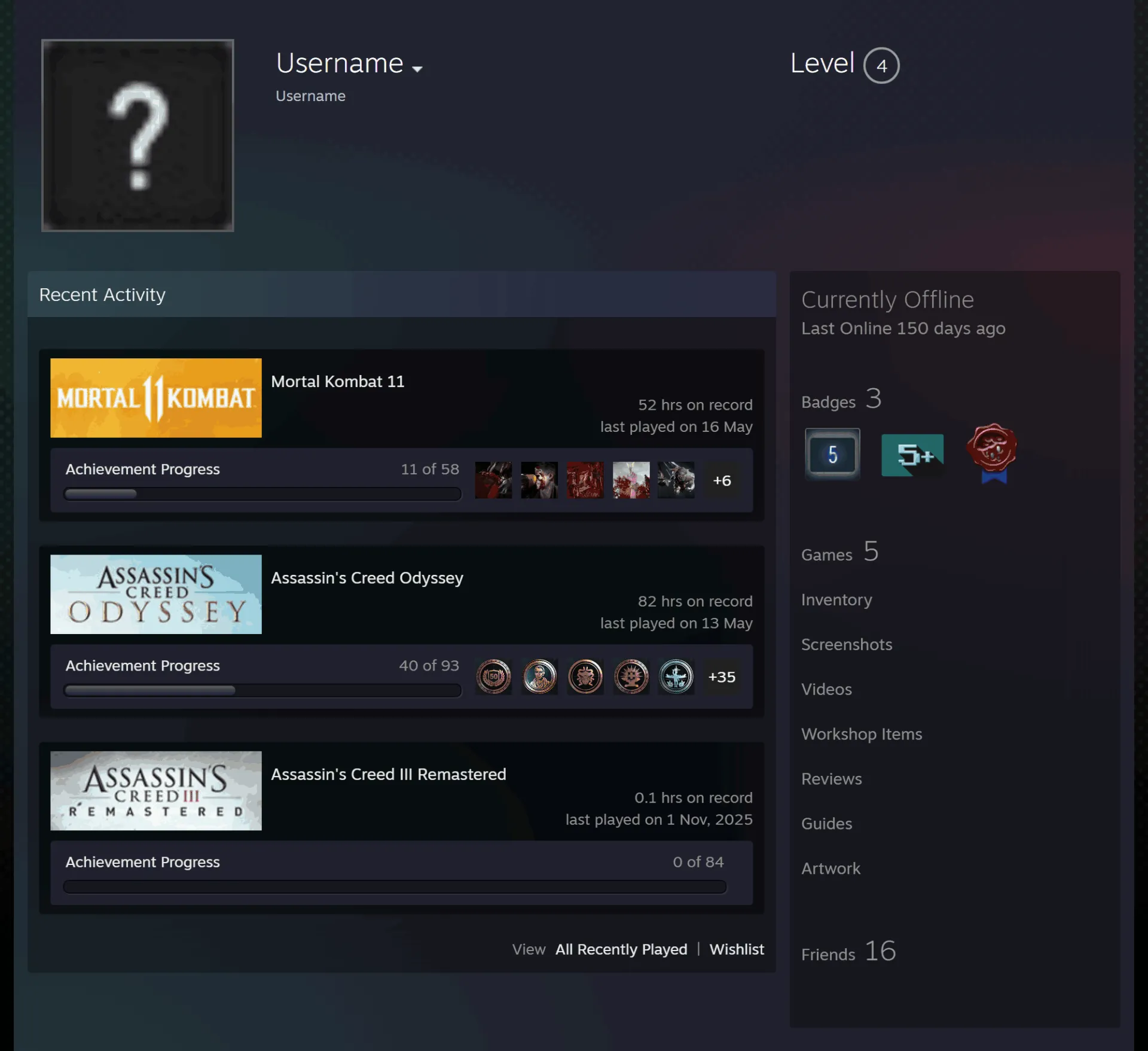
Task: View fifth Mortal Kombat 11 achievement icon
Action: point(676,480)
